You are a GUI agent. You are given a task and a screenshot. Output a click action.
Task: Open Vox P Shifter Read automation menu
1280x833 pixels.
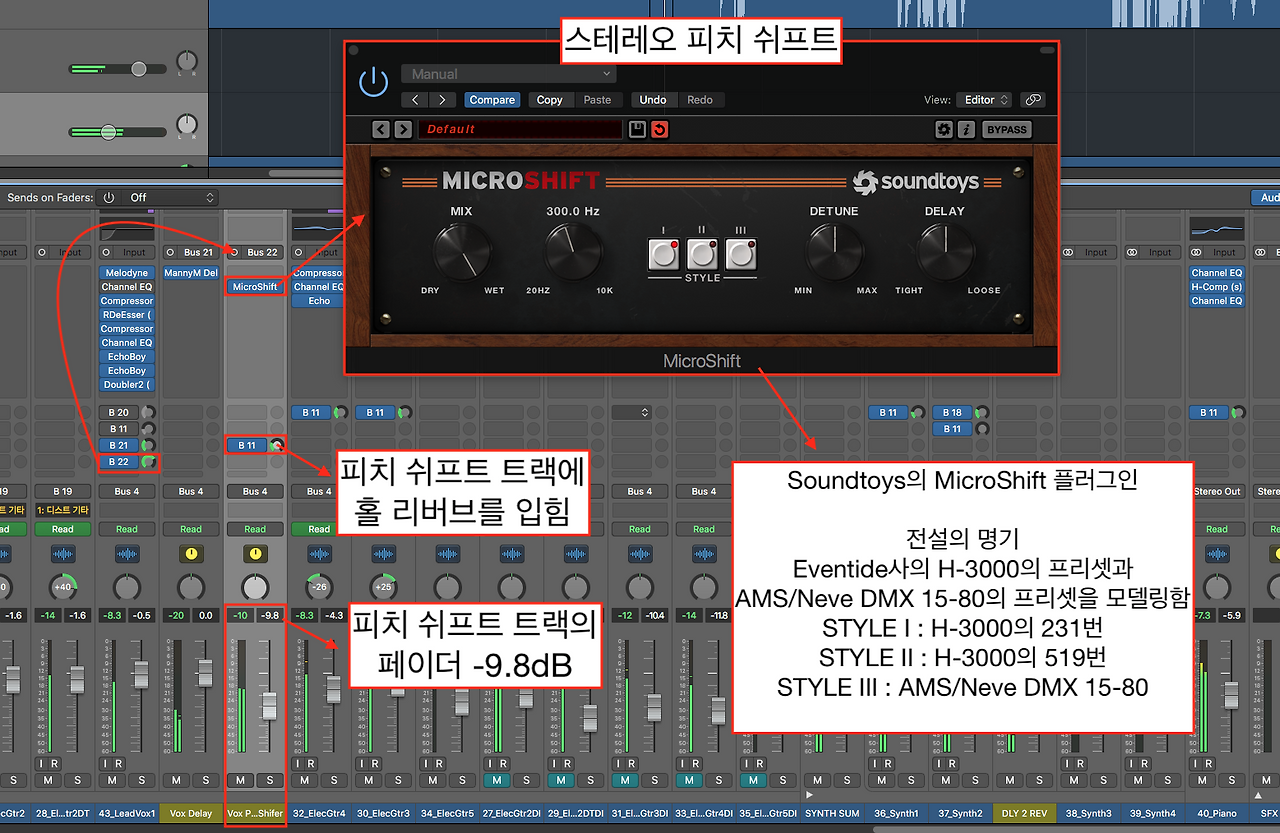(255, 529)
